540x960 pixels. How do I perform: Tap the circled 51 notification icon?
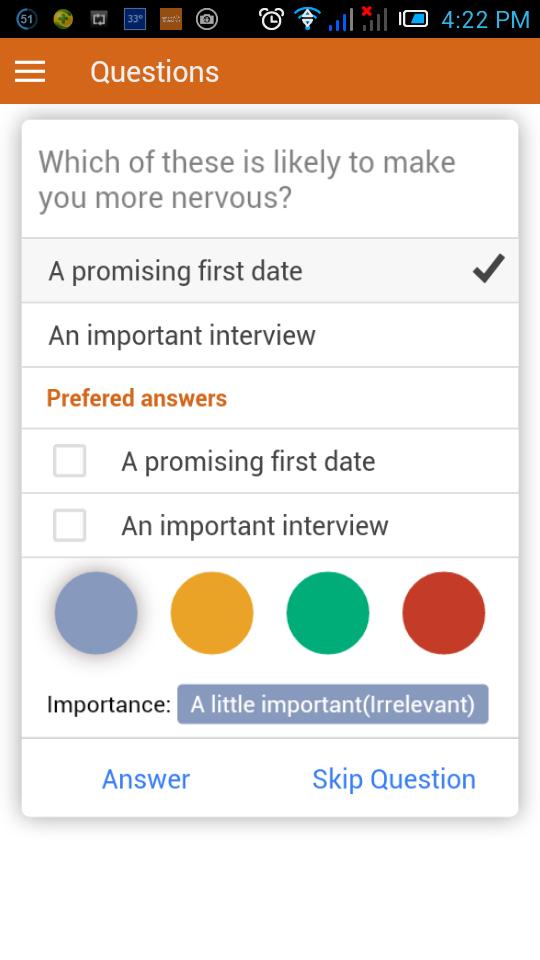coord(26,20)
